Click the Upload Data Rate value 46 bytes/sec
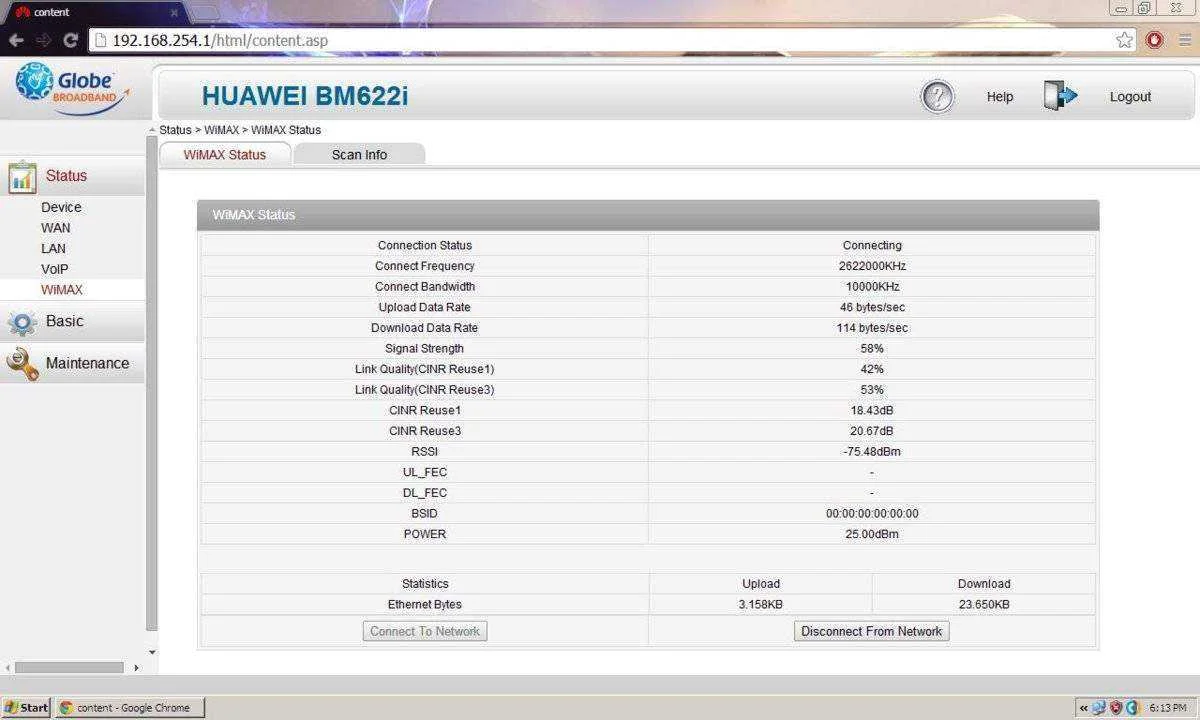Viewport: 1200px width, 720px height. pyautogui.click(x=872, y=307)
